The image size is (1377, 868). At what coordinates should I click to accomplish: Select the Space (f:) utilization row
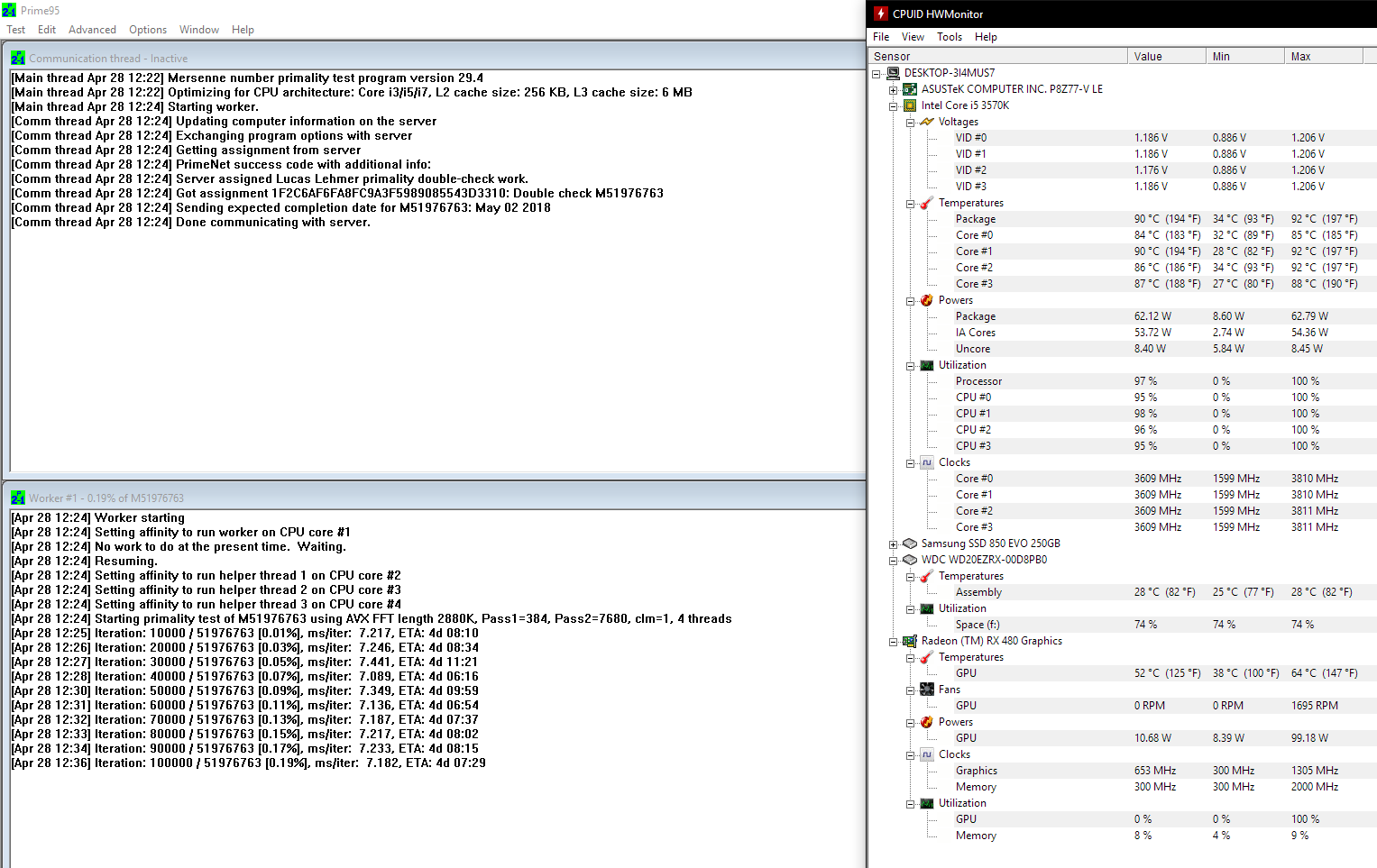pos(1164,625)
